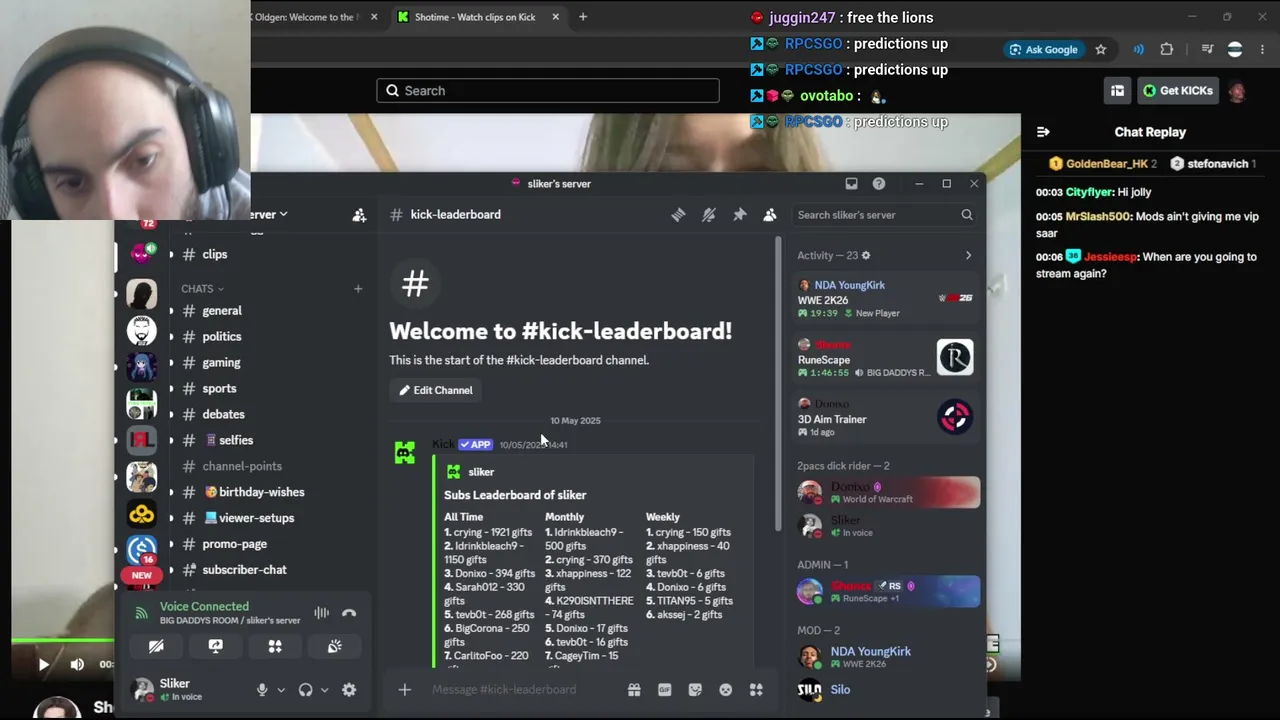Open headphone output options arrow
1280x720 pixels.
324,690
